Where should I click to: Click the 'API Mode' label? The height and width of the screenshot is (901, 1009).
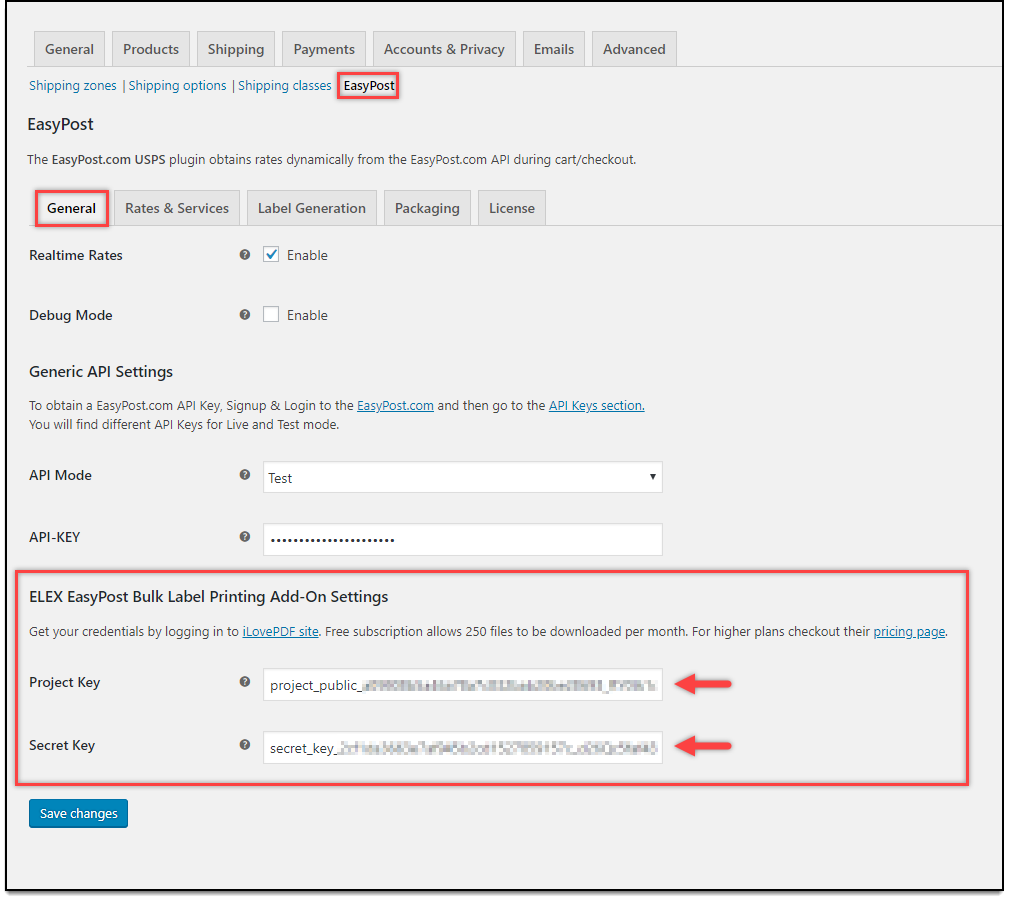point(60,475)
